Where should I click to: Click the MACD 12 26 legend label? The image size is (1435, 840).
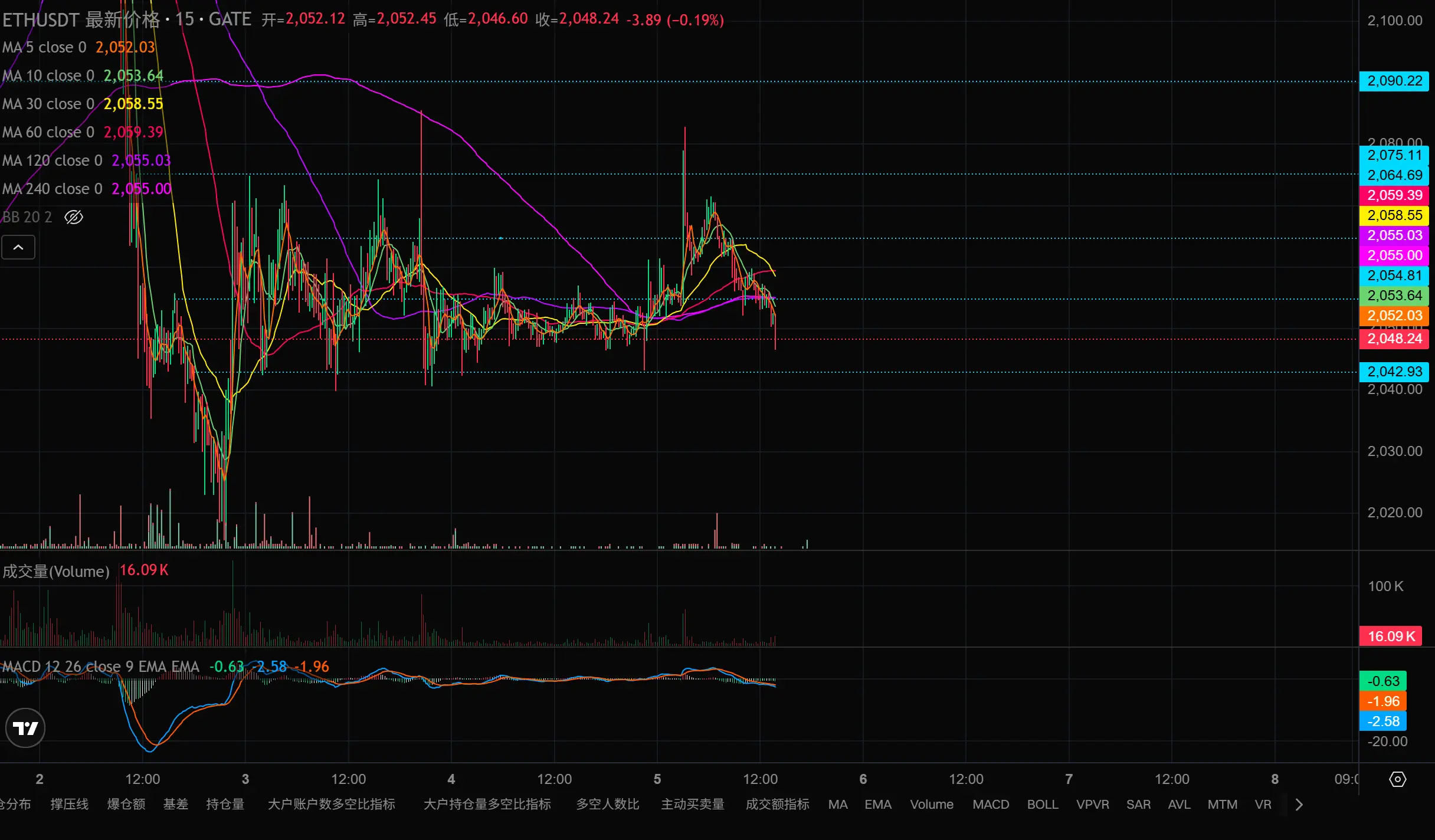pyautogui.click(x=100, y=667)
